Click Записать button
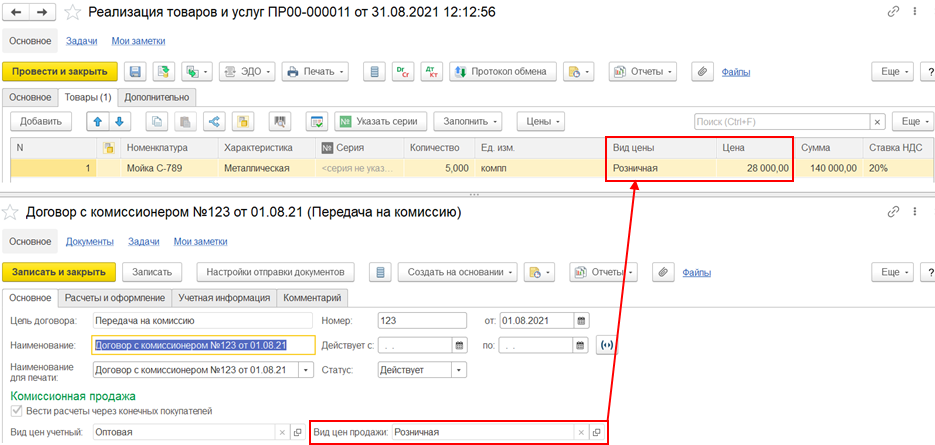Screen dimensions: 935x445 click(x=152, y=271)
